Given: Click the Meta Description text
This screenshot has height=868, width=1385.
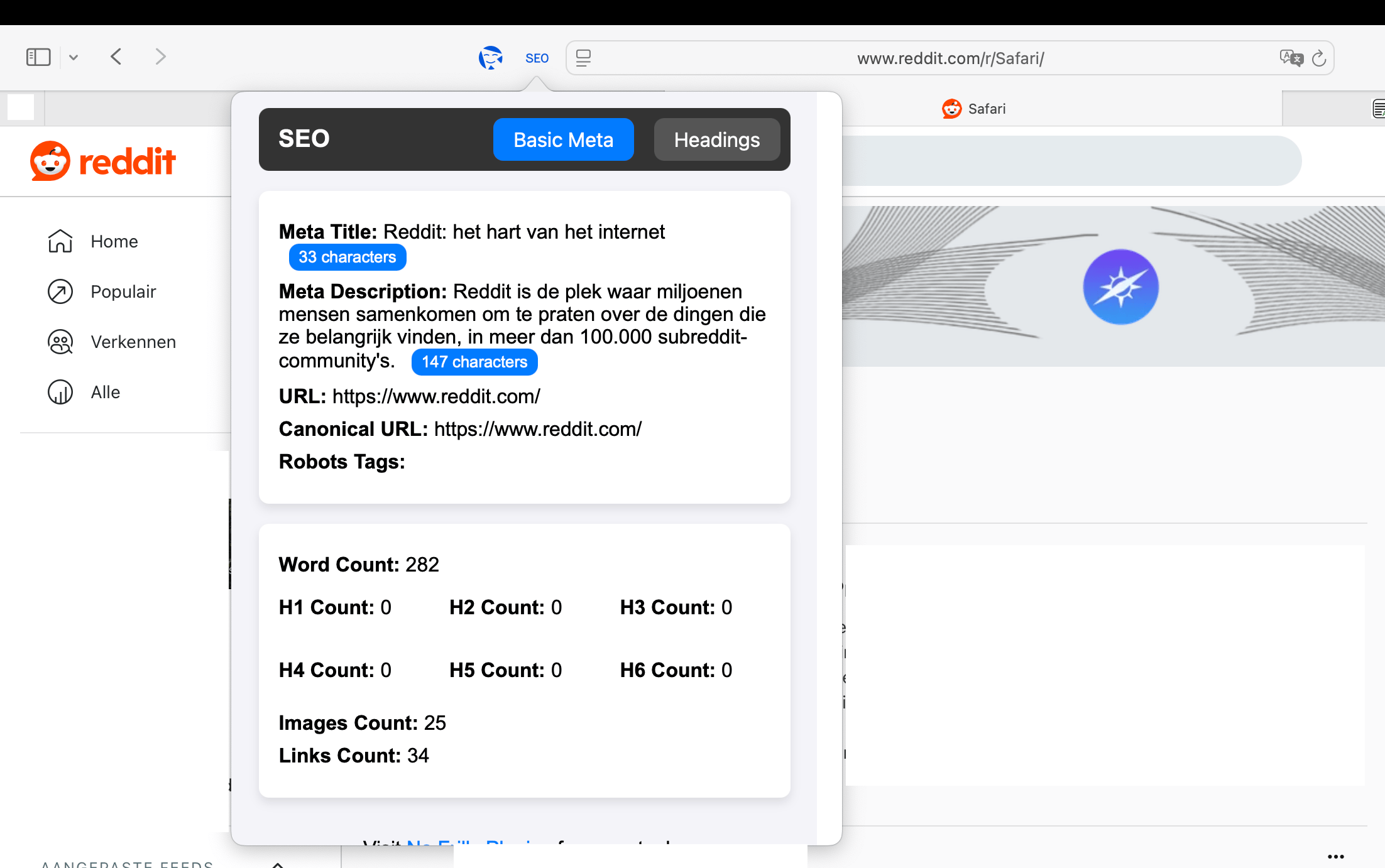Looking at the screenshot, I should [522, 326].
